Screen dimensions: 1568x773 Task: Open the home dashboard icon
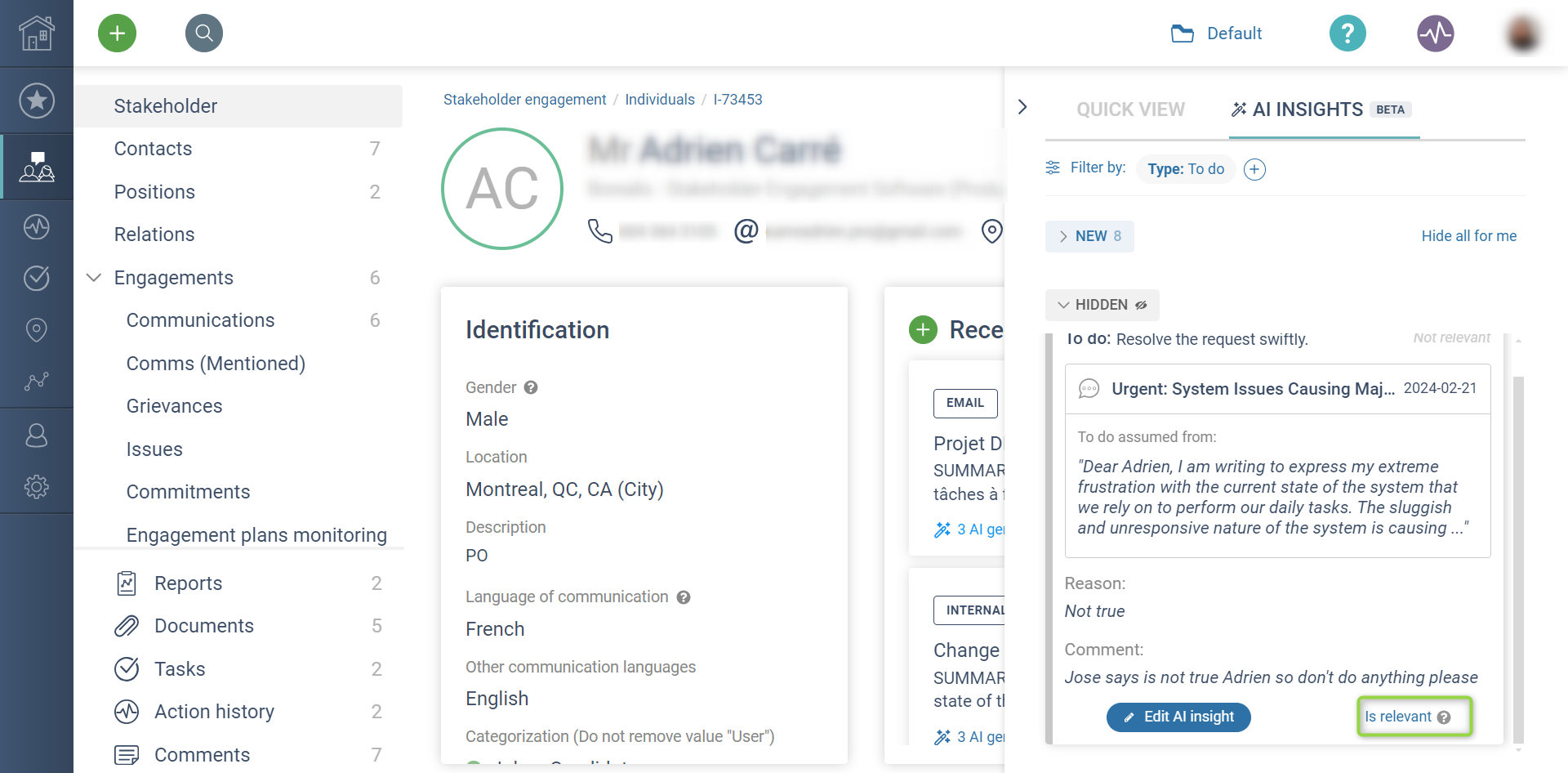tap(37, 34)
